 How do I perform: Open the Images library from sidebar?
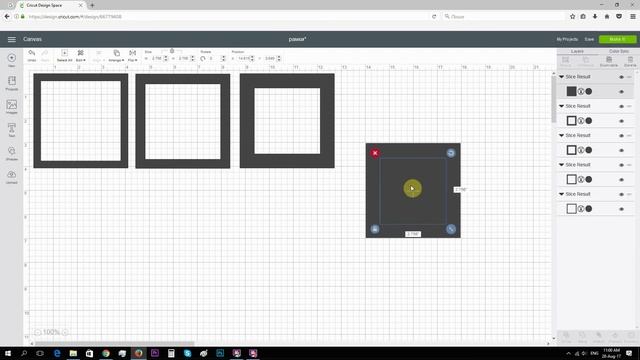pos(11,107)
